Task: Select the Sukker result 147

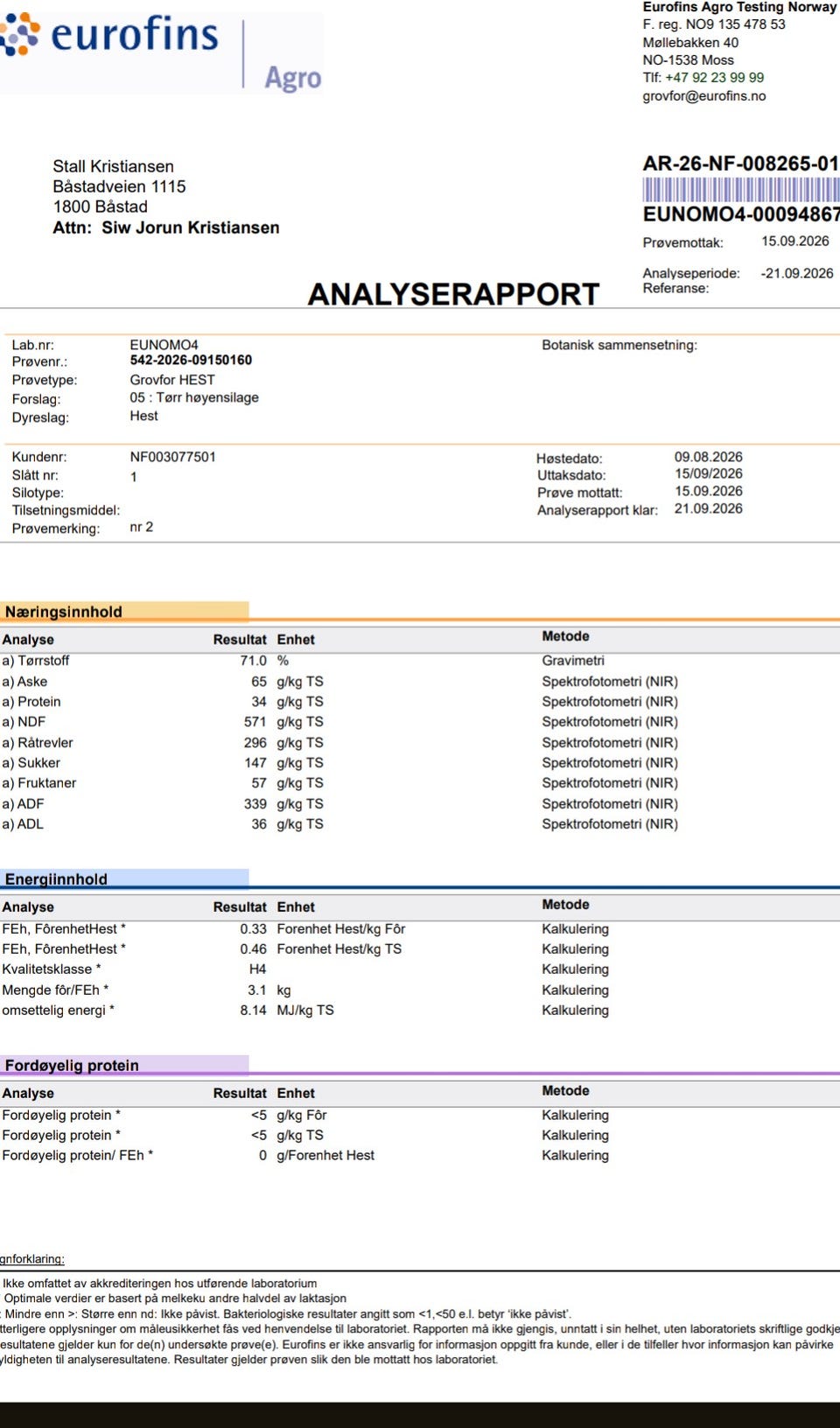Action: 255,763
